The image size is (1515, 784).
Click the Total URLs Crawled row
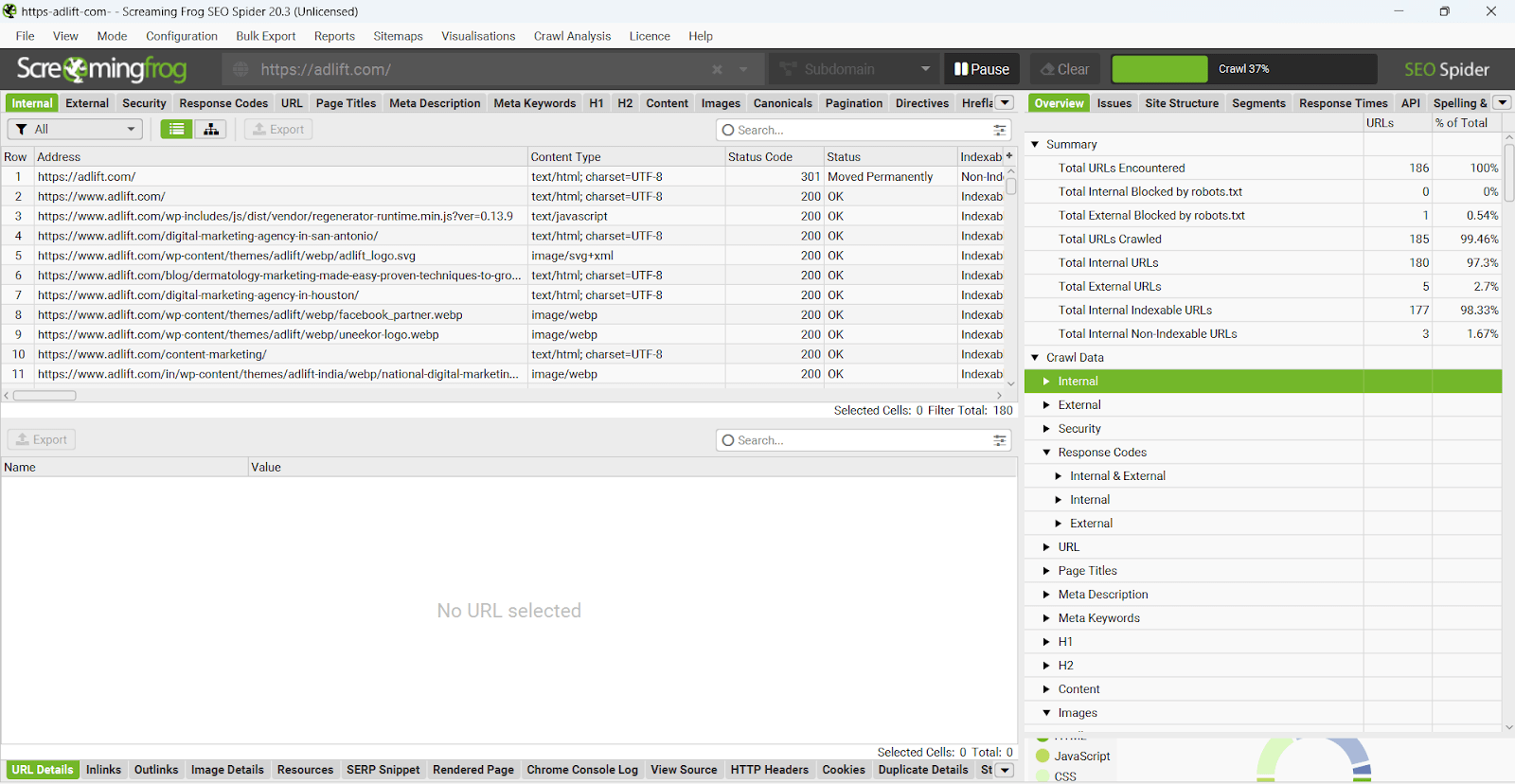pyautogui.click(x=1263, y=239)
